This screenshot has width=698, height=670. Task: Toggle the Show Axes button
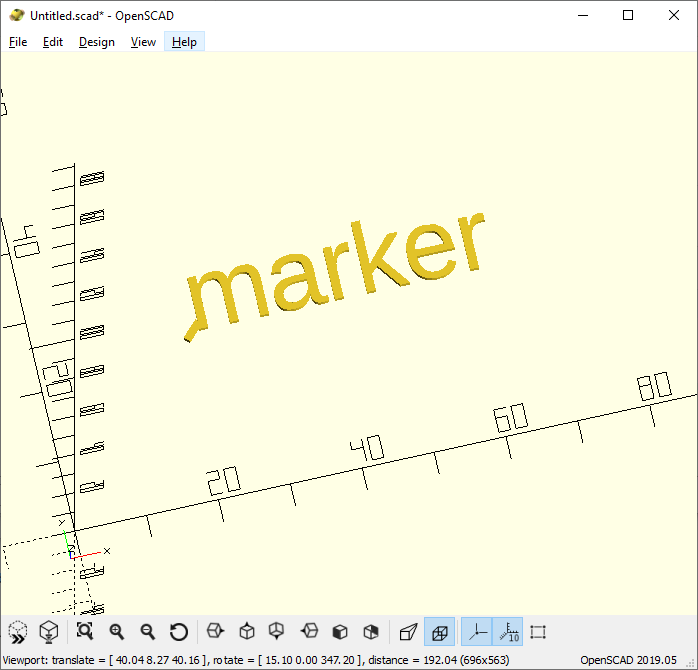pyautogui.click(x=476, y=631)
